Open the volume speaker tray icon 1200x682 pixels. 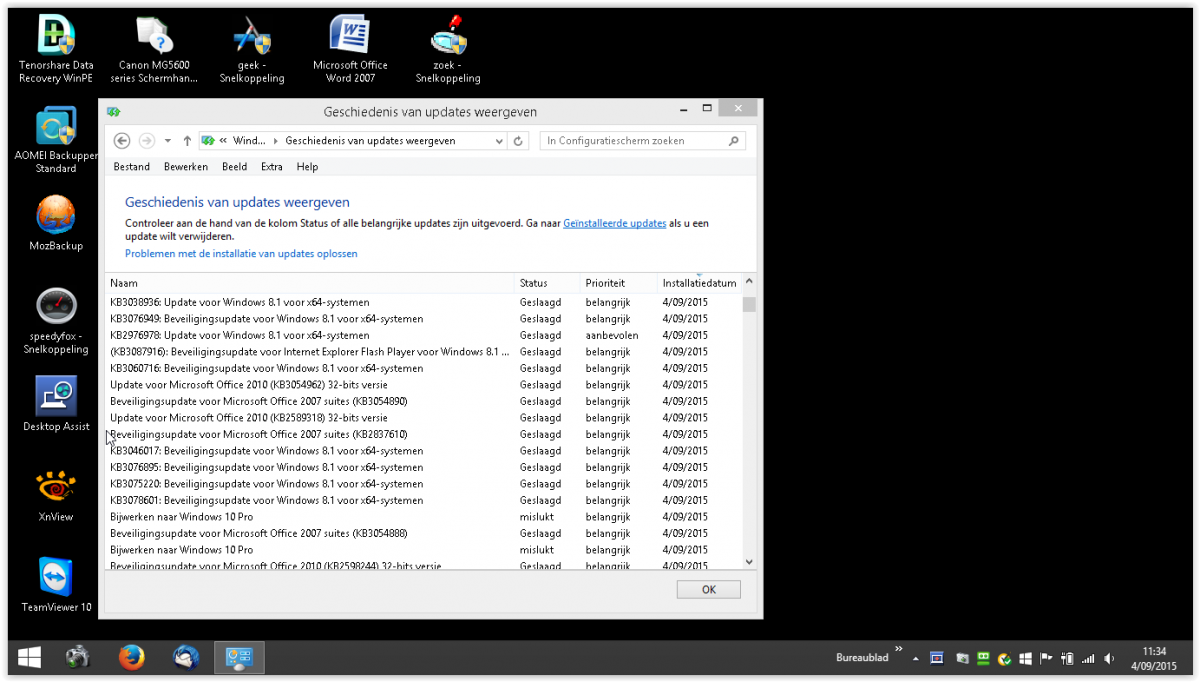[1109, 659]
